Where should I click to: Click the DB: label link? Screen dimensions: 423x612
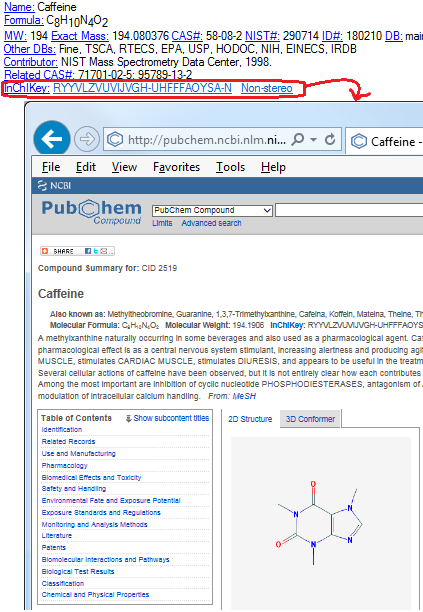(x=394, y=36)
